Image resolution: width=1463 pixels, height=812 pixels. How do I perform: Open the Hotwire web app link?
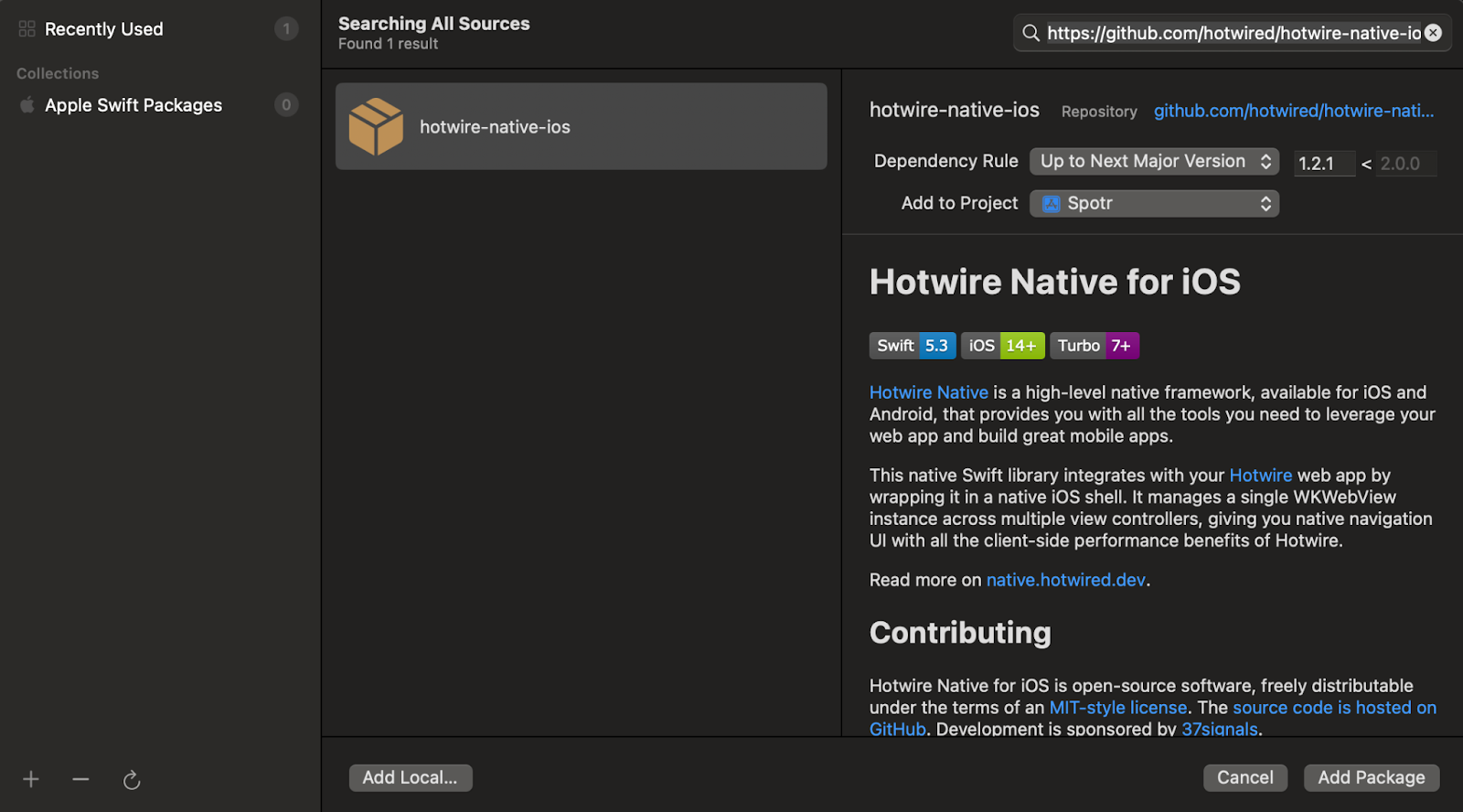pos(1260,475)
